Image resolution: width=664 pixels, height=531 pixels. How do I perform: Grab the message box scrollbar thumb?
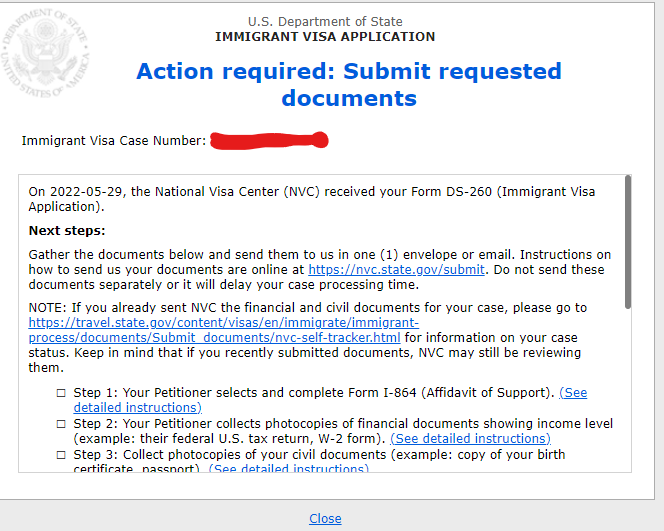628,242
